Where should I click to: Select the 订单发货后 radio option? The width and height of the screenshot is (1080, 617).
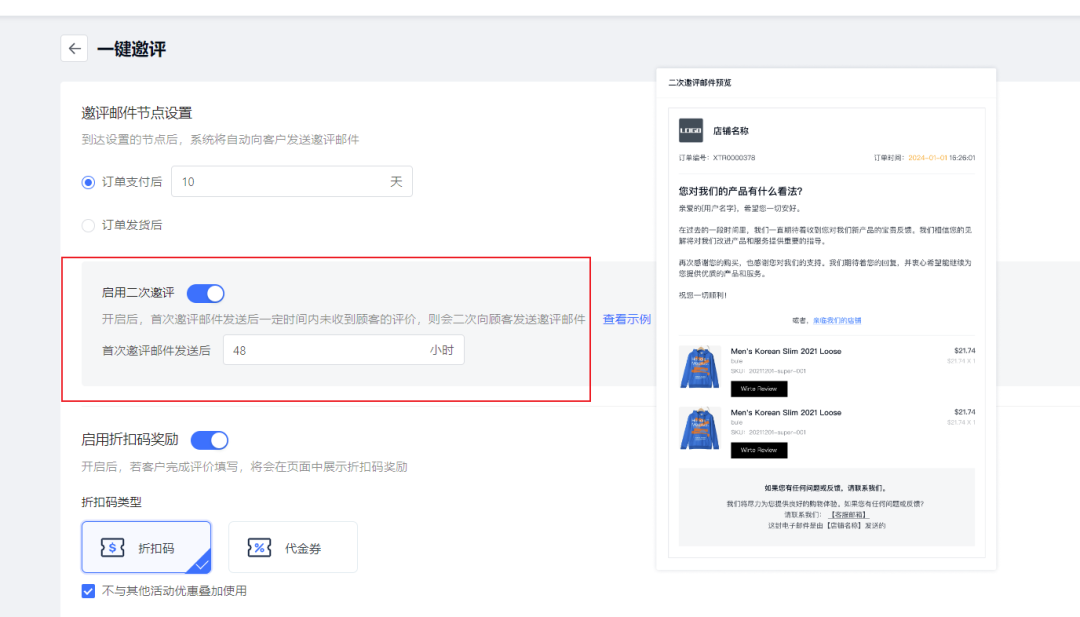[88, 225]
